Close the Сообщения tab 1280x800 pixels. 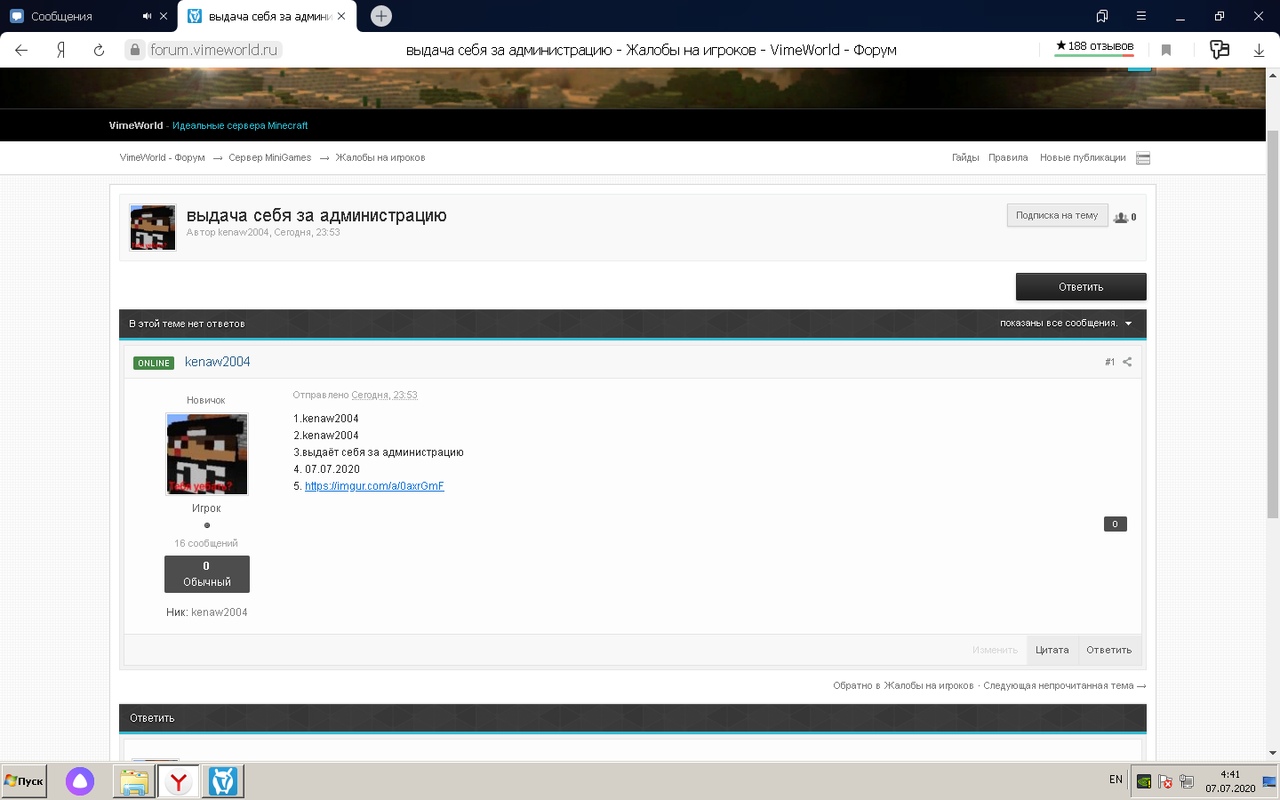(x=164, y=16)
